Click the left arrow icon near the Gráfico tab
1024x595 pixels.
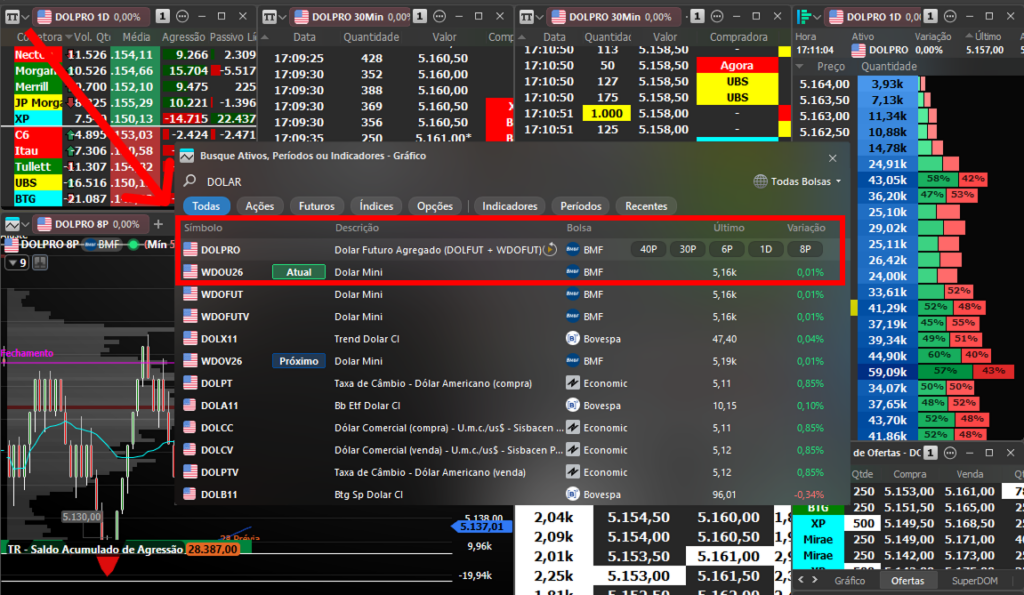pos(801,580)
